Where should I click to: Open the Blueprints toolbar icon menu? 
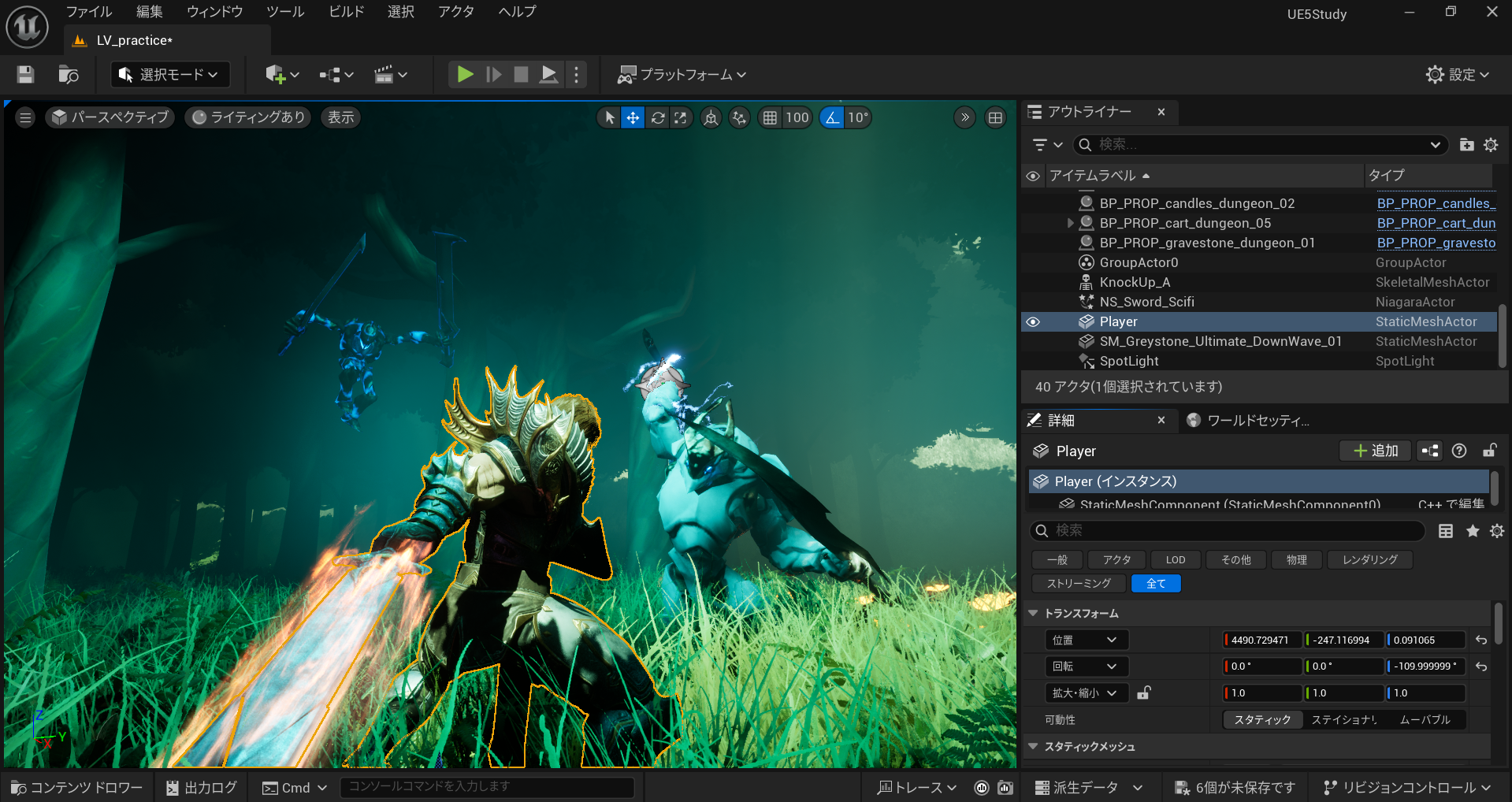[x=336, y=74]
